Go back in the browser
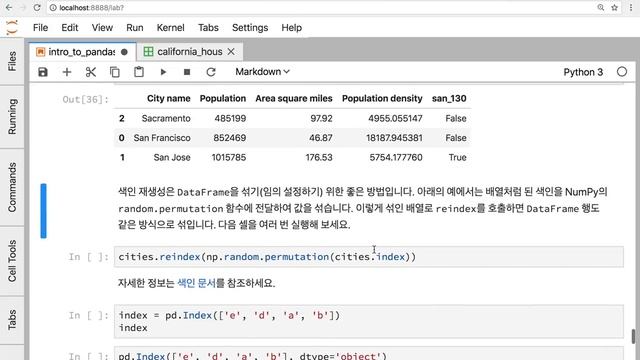This screenshot has width=640, height=360. pos(9,7)
